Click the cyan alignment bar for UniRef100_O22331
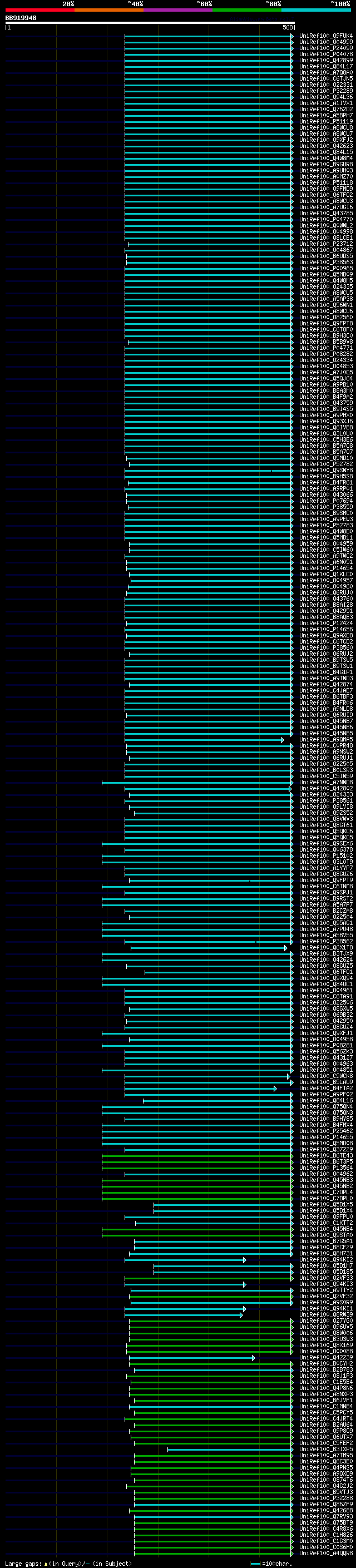 click(209, 85)
